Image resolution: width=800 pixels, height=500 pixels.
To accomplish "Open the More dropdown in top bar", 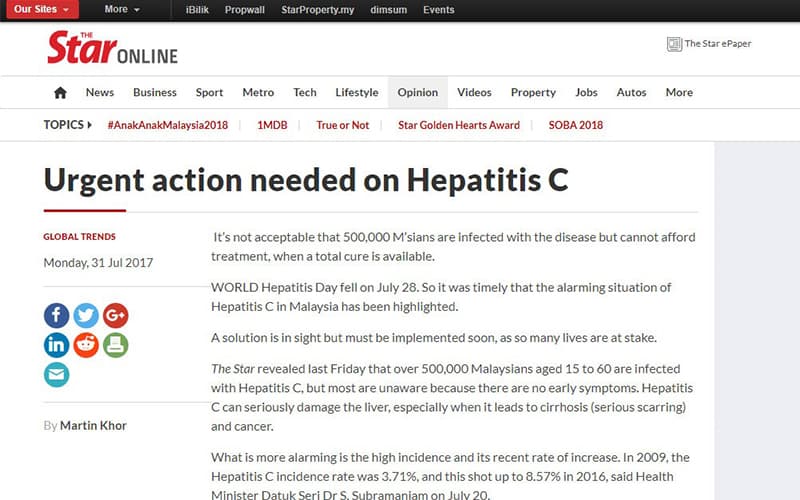I will [122, 9].
